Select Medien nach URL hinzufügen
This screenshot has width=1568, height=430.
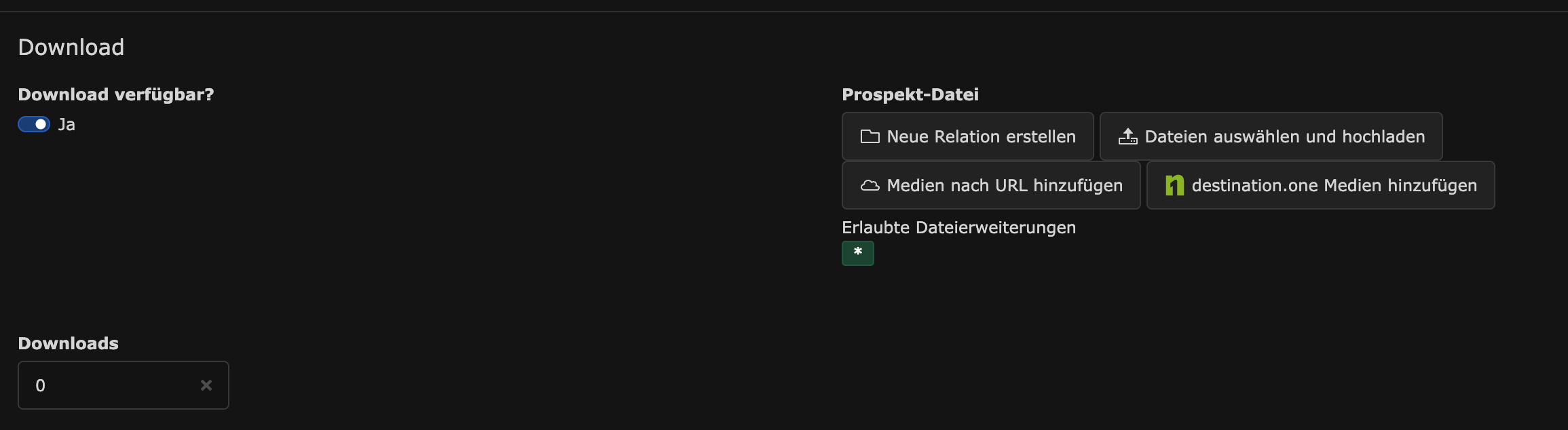(x=991, y=185)
